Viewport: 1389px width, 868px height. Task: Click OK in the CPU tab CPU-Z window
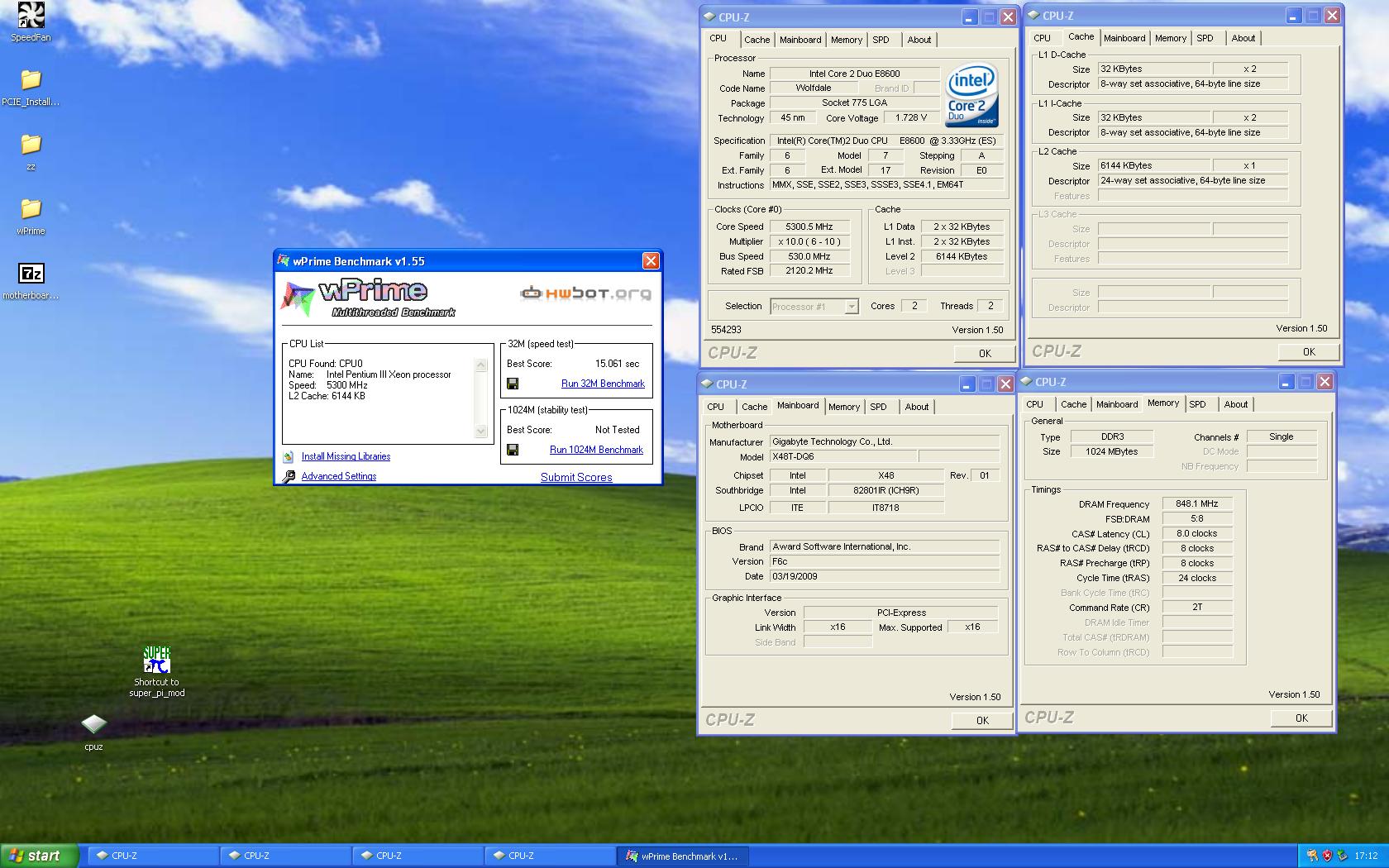[985, 354]
